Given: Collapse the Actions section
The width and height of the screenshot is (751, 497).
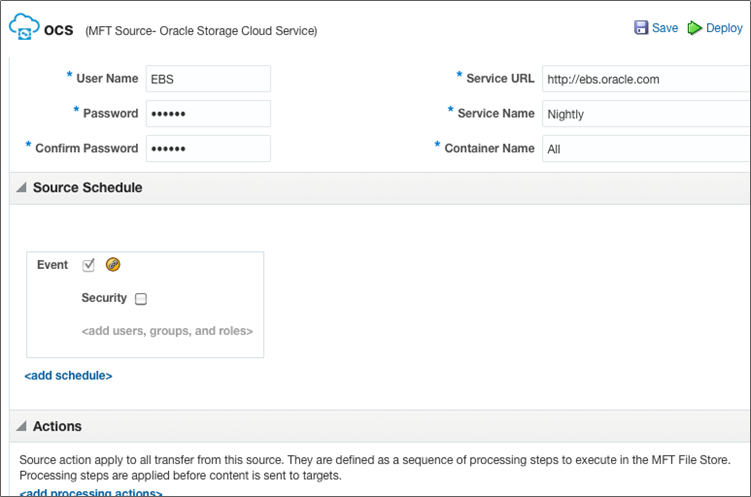Looking at the screenshot, I should [21, 426].
